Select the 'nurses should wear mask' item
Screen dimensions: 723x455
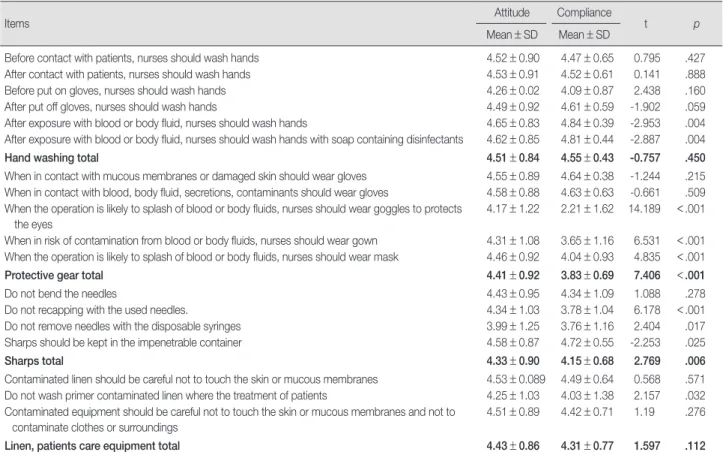(x=201, y=257)
